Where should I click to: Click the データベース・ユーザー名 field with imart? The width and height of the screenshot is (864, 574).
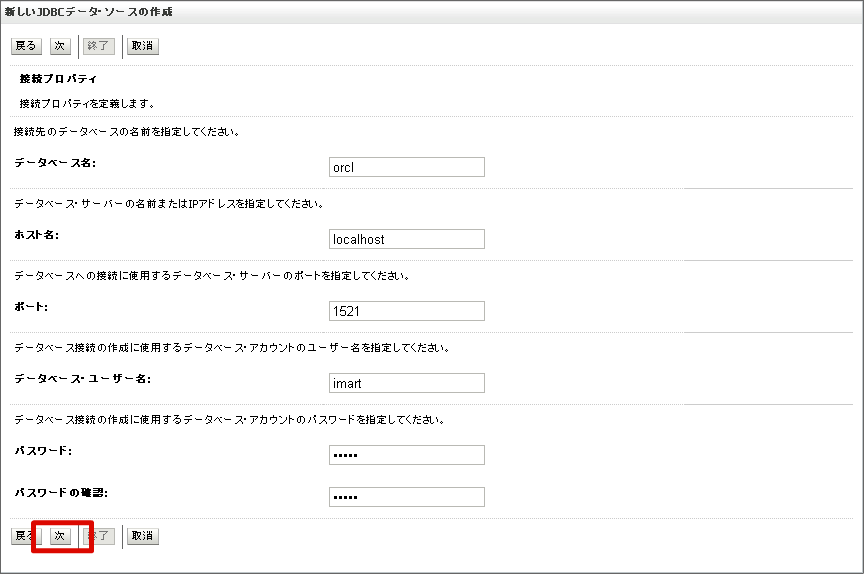tap(406, 383)
